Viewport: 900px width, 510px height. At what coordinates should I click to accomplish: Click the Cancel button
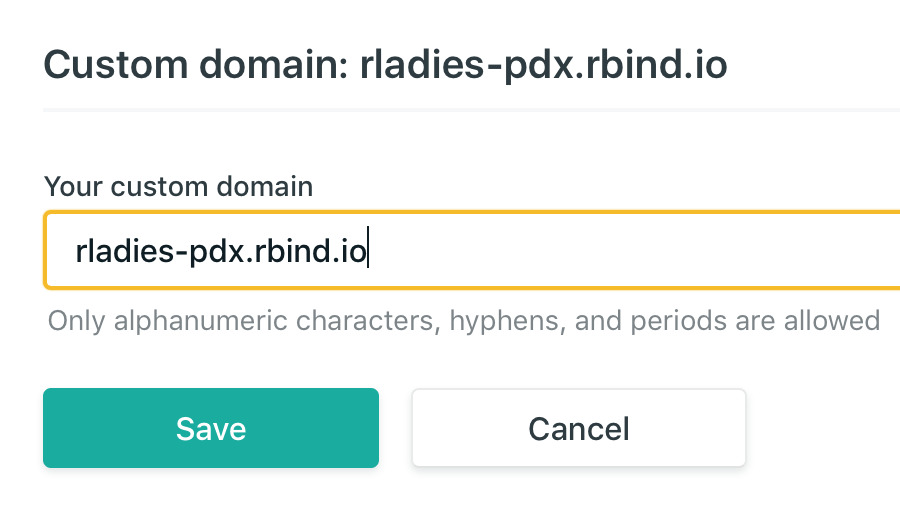579,428
